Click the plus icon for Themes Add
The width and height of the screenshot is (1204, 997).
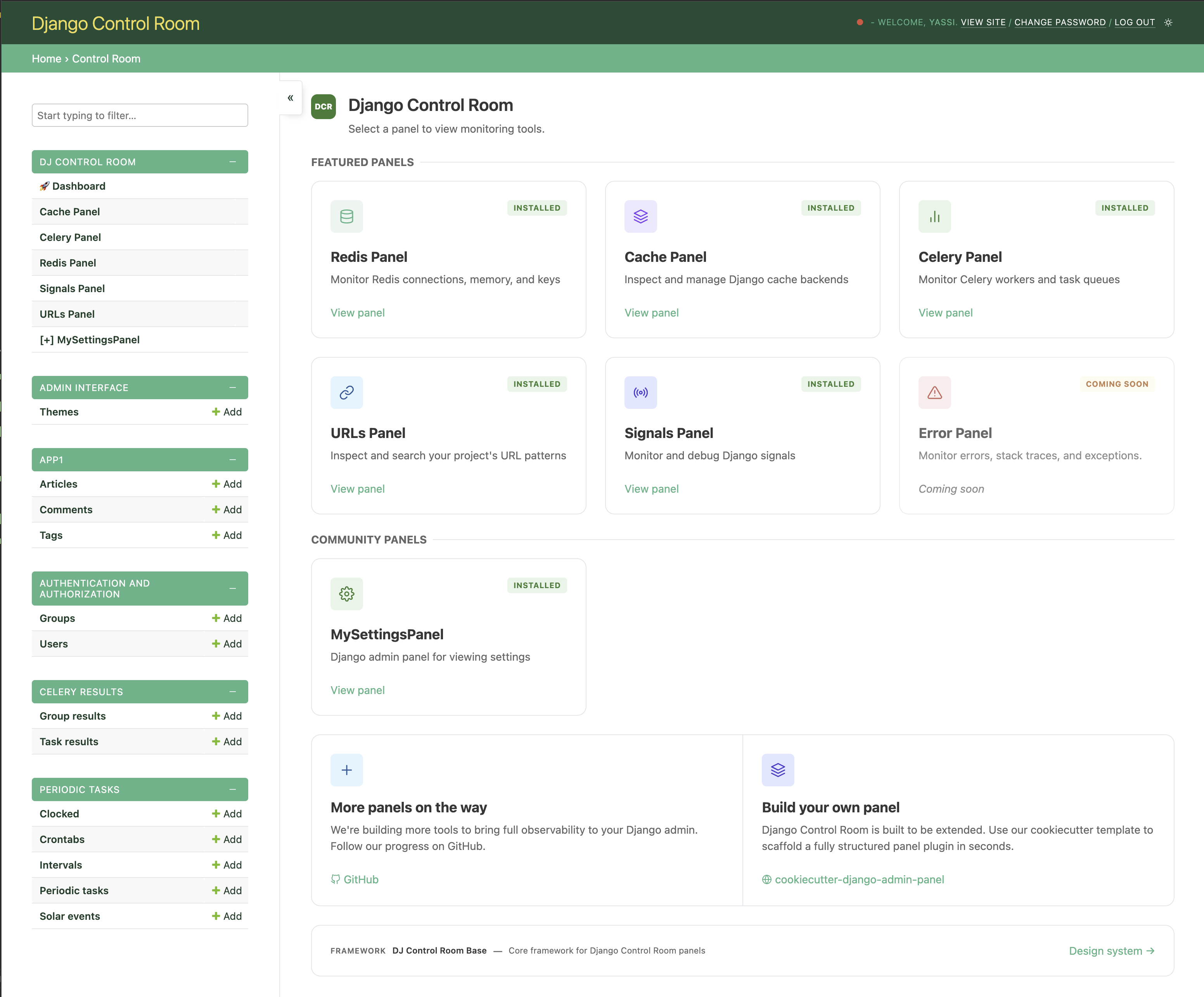(x=216, y=412)
